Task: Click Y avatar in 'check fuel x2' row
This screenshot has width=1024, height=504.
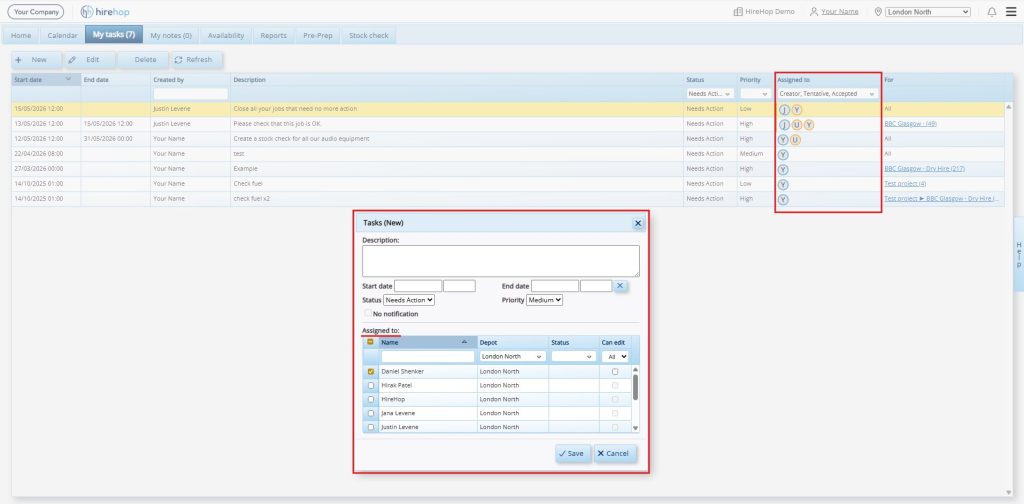Action: [x=783, y=200]
